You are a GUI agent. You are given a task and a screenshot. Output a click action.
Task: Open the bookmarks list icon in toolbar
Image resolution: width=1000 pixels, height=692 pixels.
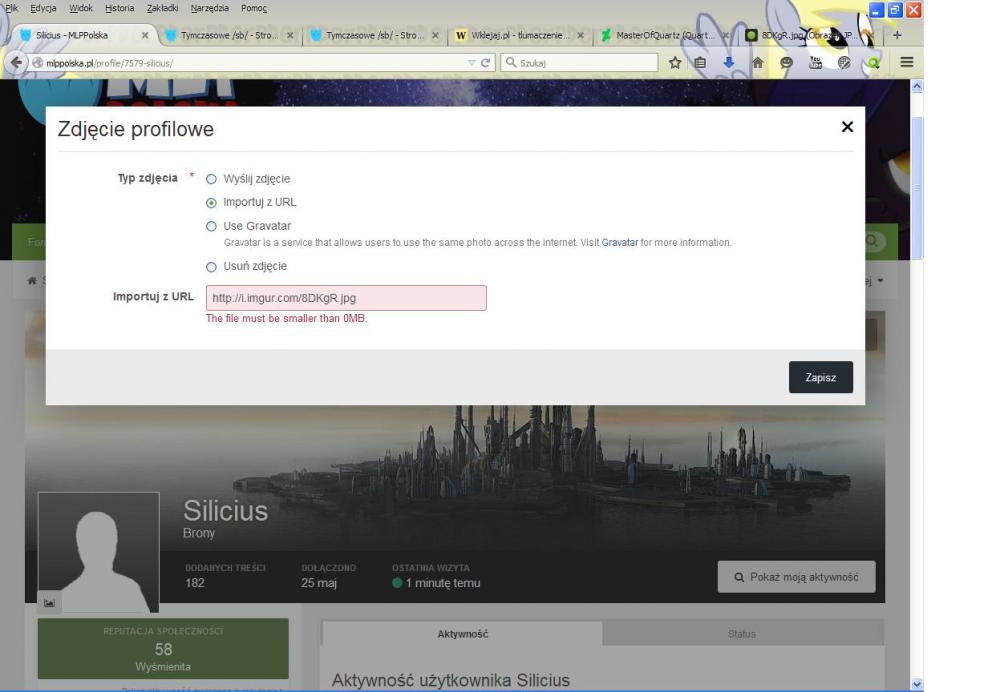coord(700,63)
